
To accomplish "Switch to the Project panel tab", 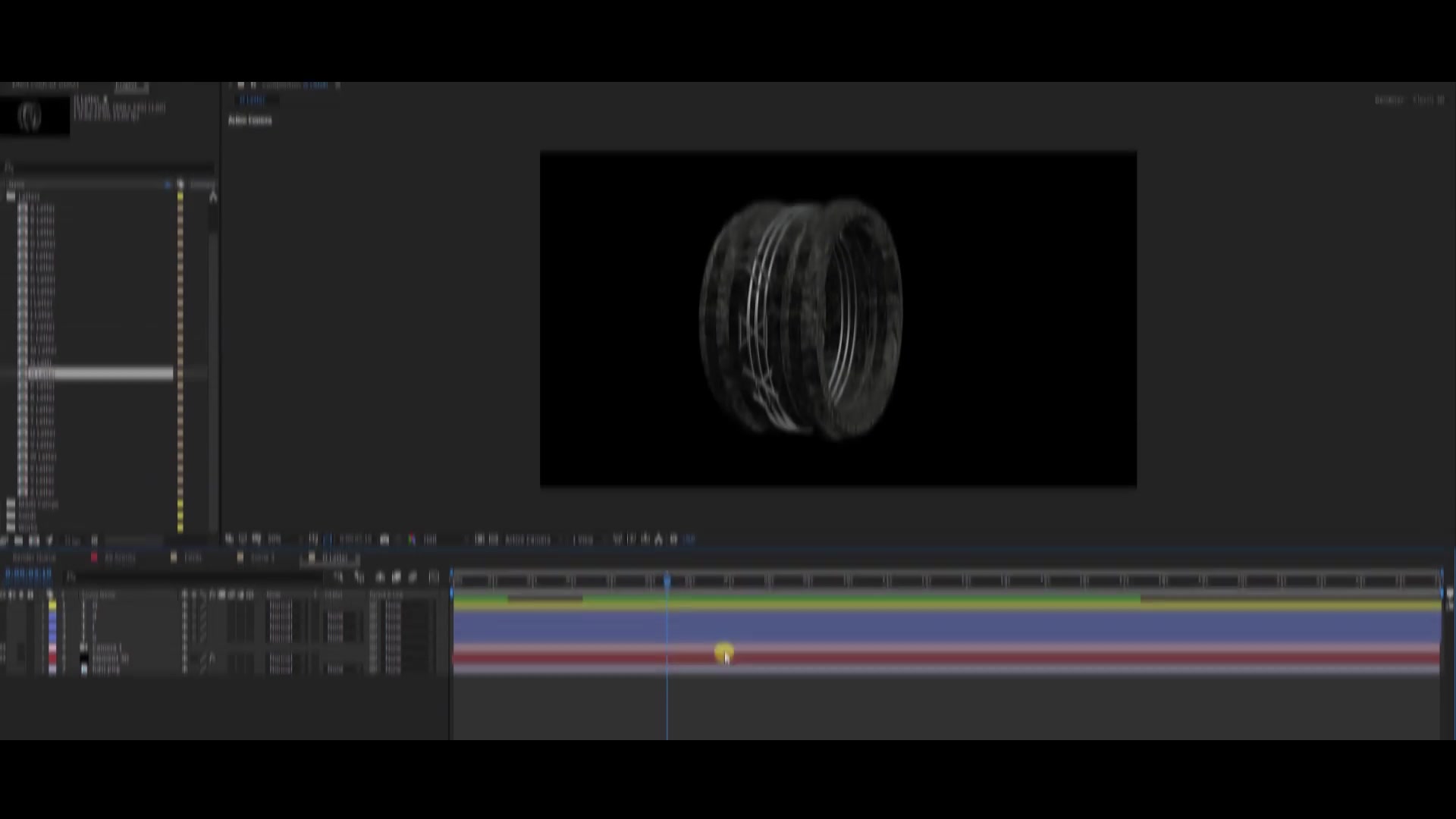I will (x=130, y=86).
